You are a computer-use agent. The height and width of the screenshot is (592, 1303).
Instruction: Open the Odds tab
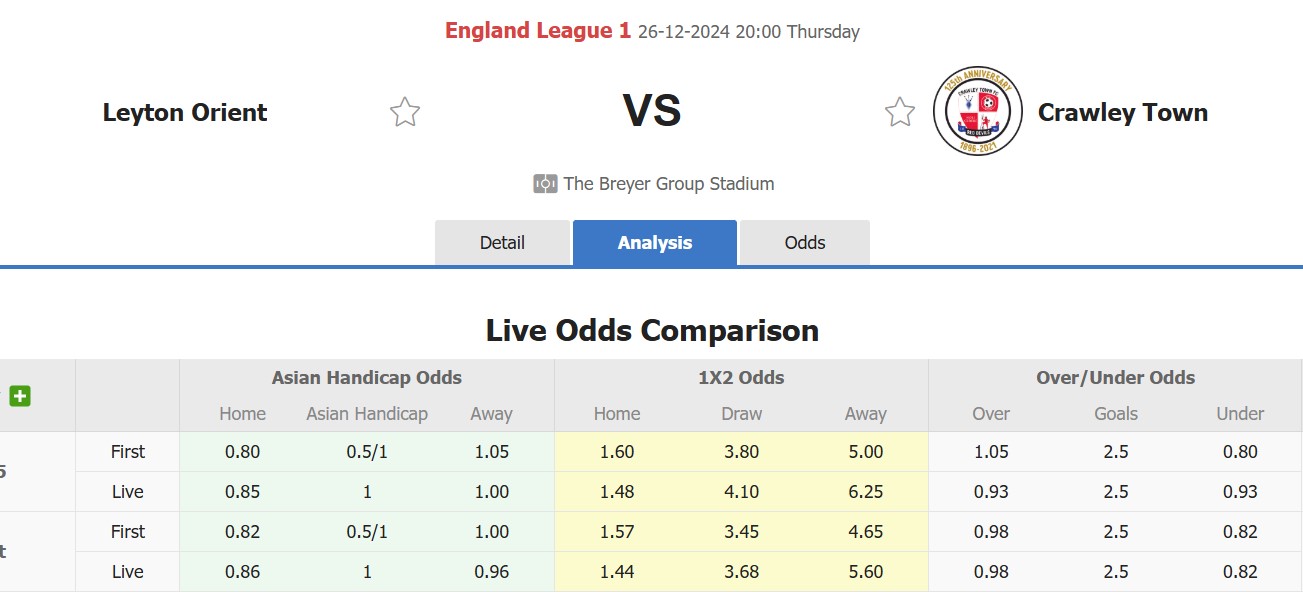coord(805,243)
